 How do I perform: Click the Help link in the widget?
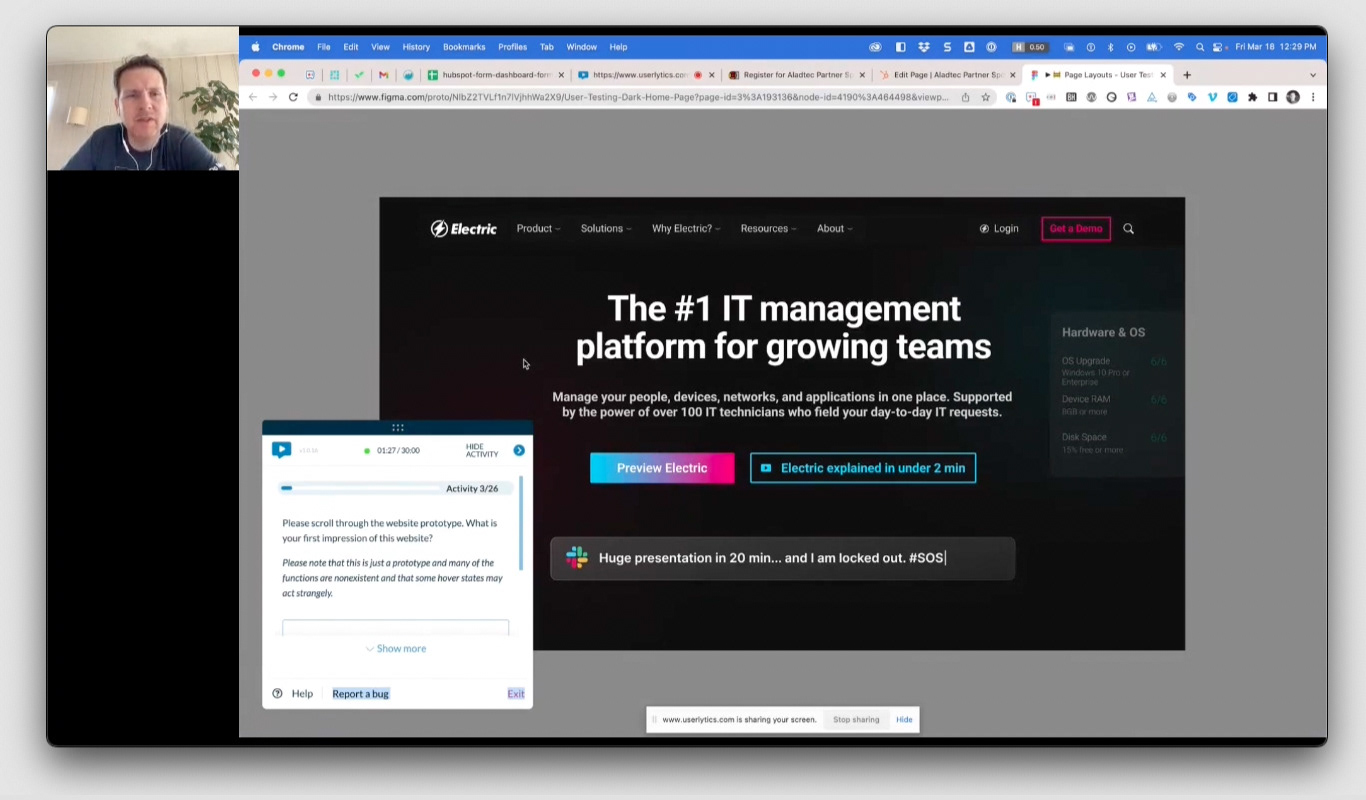point(302,694)
